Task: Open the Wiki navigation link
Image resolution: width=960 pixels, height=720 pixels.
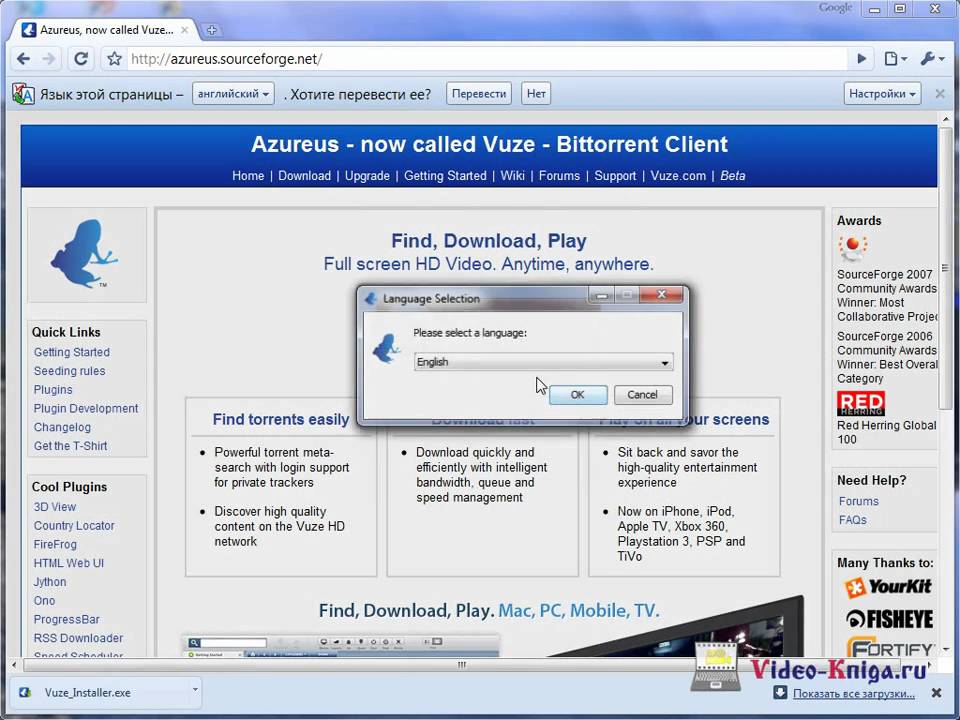Action: pos(512,176)
